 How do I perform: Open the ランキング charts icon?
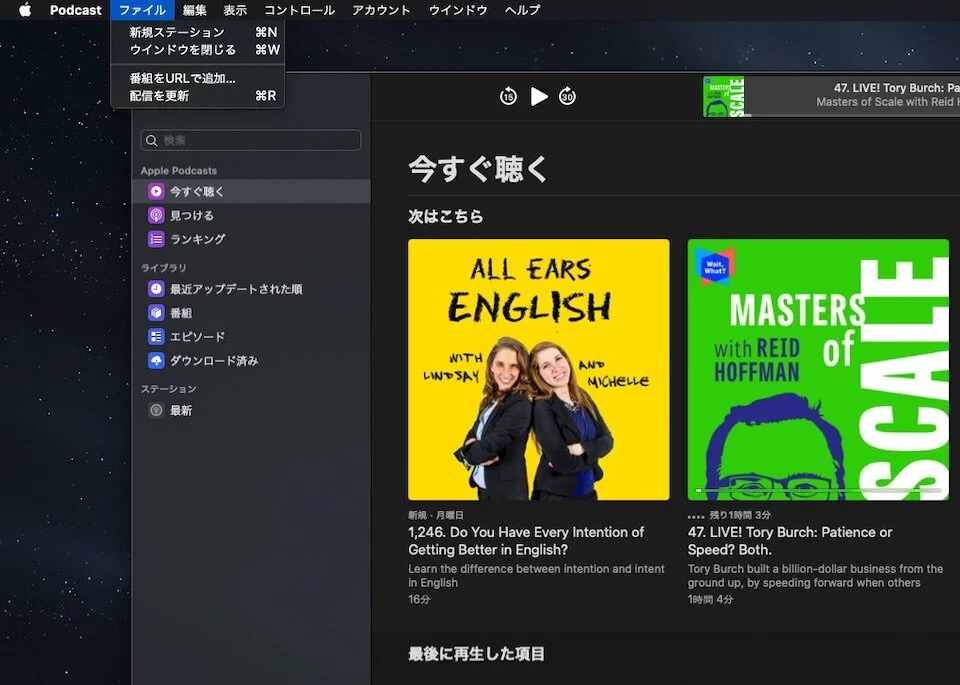coord(156,239)
